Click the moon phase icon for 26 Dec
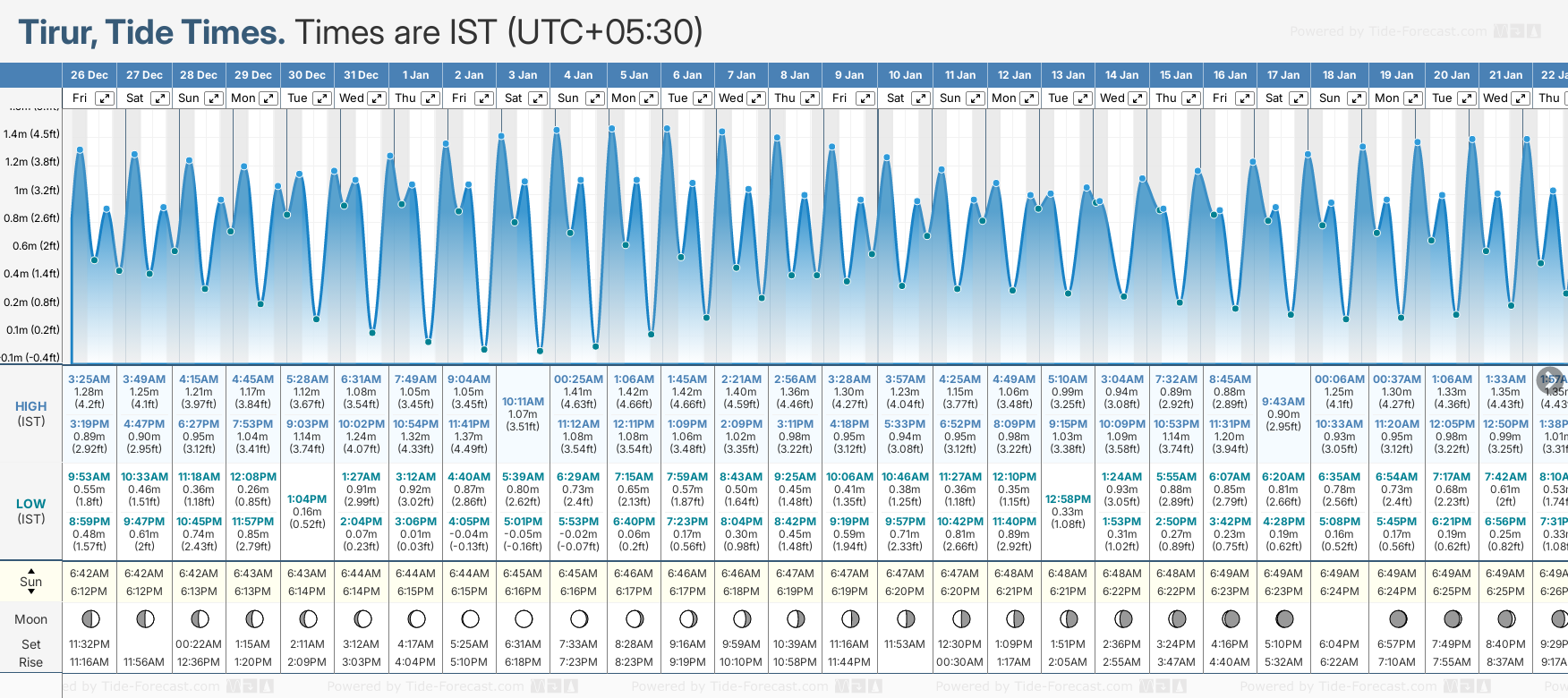Viewport: 1568px width, 698px height. pos(89,618)
